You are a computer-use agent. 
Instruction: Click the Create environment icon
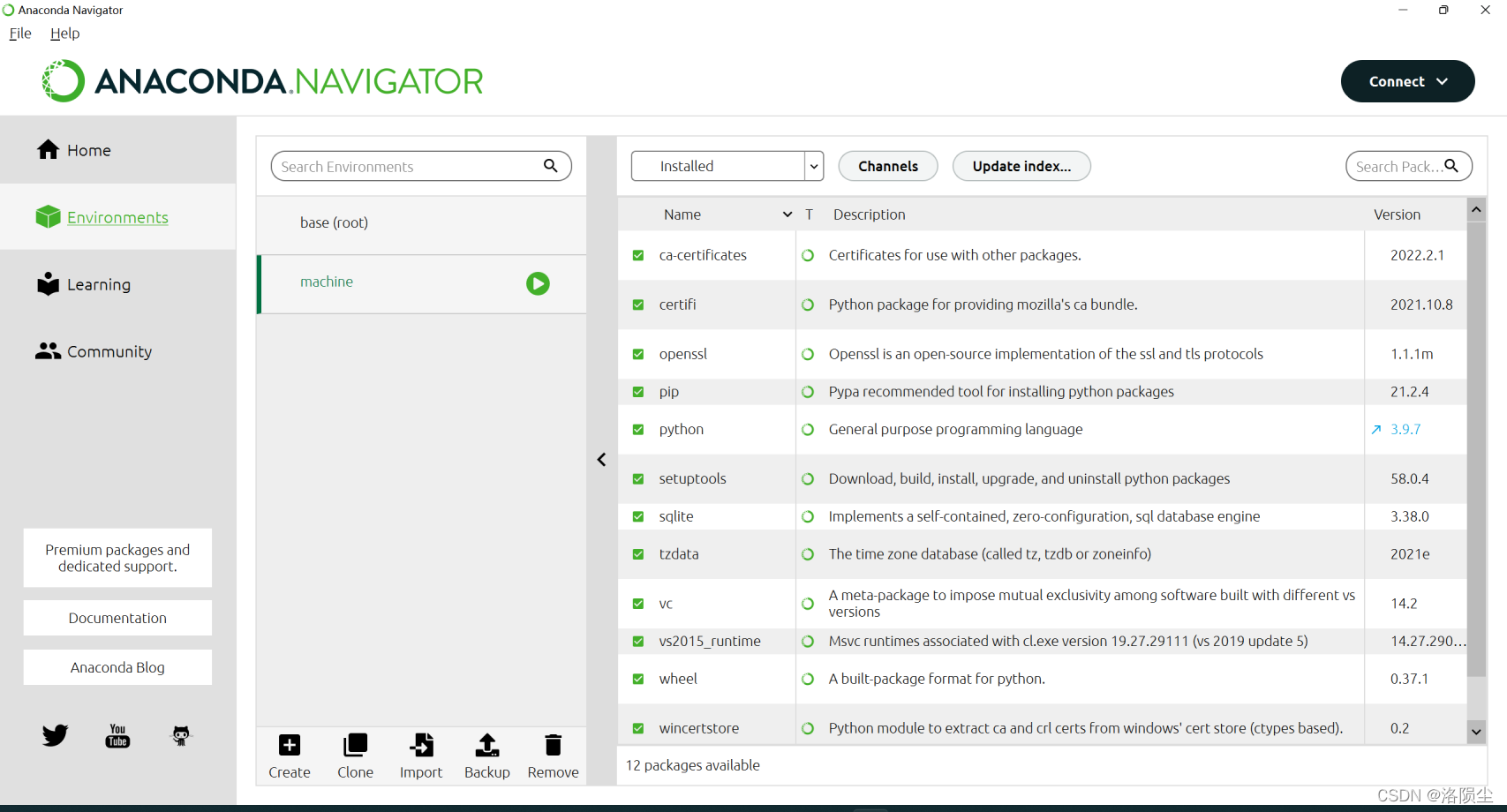tap(290, 745)
